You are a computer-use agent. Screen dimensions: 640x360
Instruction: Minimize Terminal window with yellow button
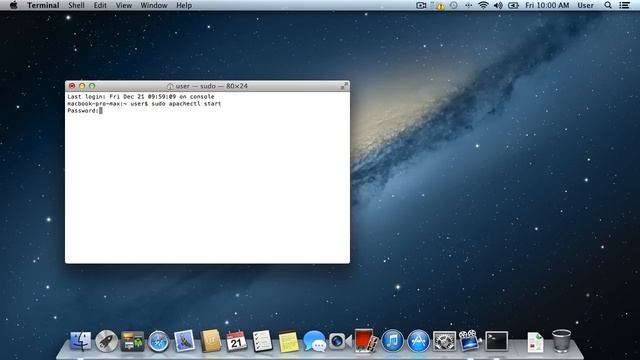click(82, 86)
